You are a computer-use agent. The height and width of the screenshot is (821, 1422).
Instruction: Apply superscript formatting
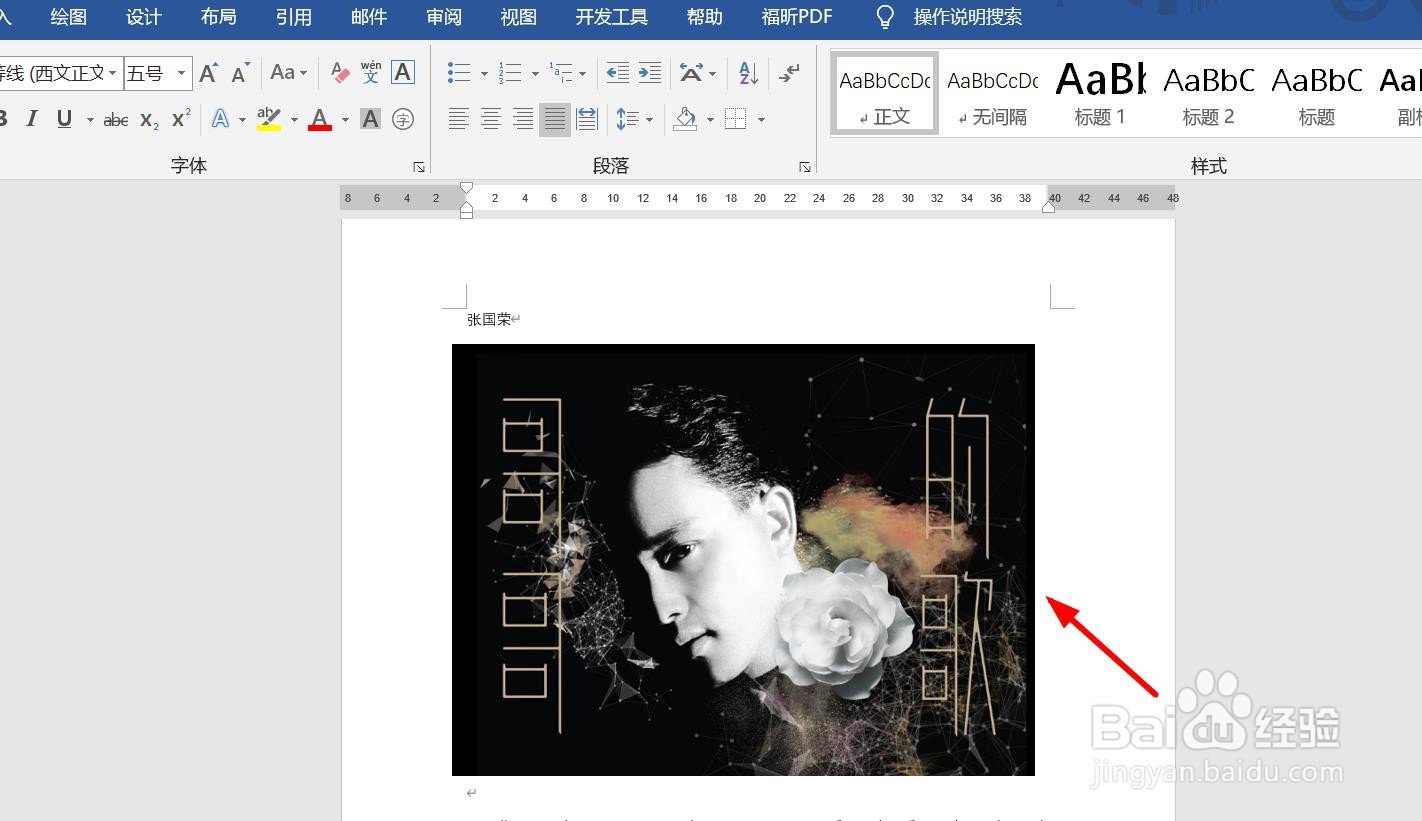(x=180, y=119)
